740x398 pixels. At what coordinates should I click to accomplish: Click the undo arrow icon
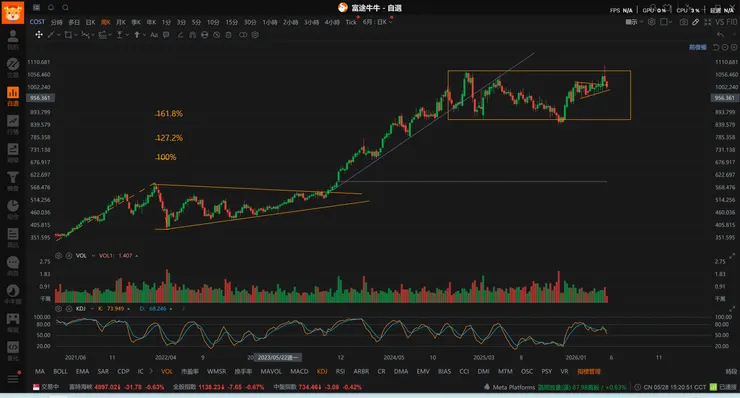pos(720,35)
